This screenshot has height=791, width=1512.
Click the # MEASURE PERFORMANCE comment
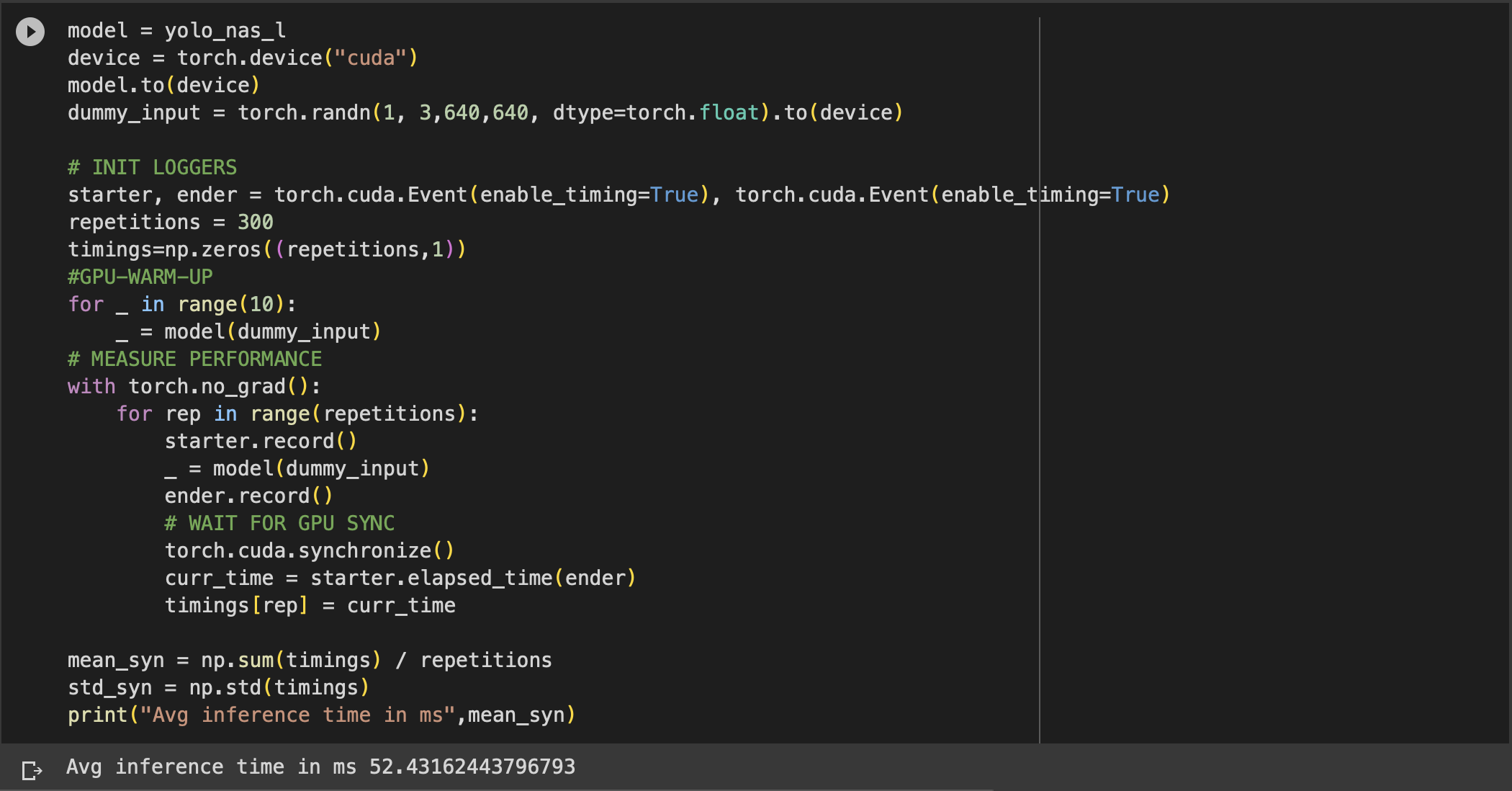194,358
